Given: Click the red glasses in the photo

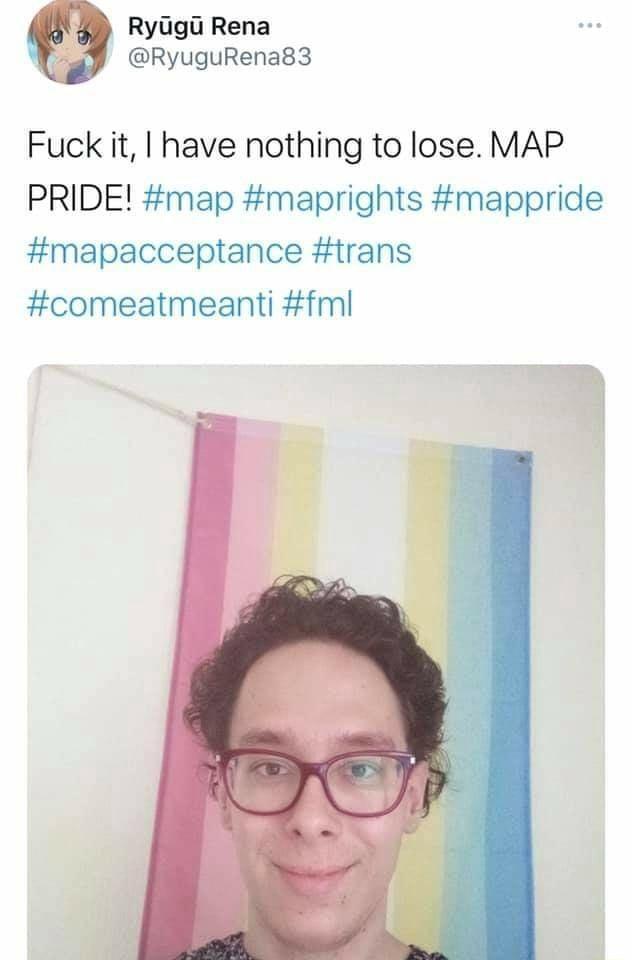Looking at the screenshot, I should 315,782.
